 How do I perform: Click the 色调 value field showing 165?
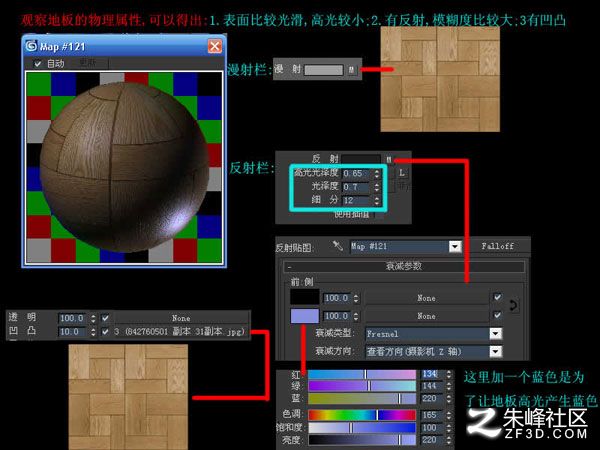[432, 415]
